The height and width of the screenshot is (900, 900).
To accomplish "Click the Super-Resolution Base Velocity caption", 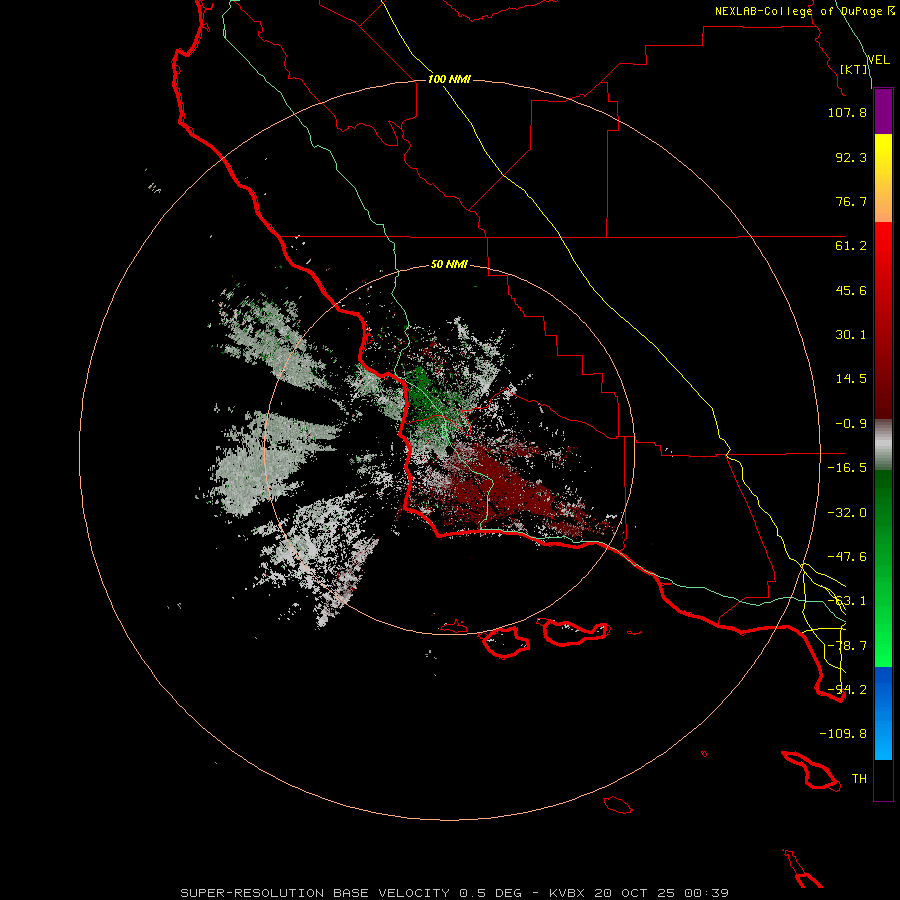I will point(455,893).
